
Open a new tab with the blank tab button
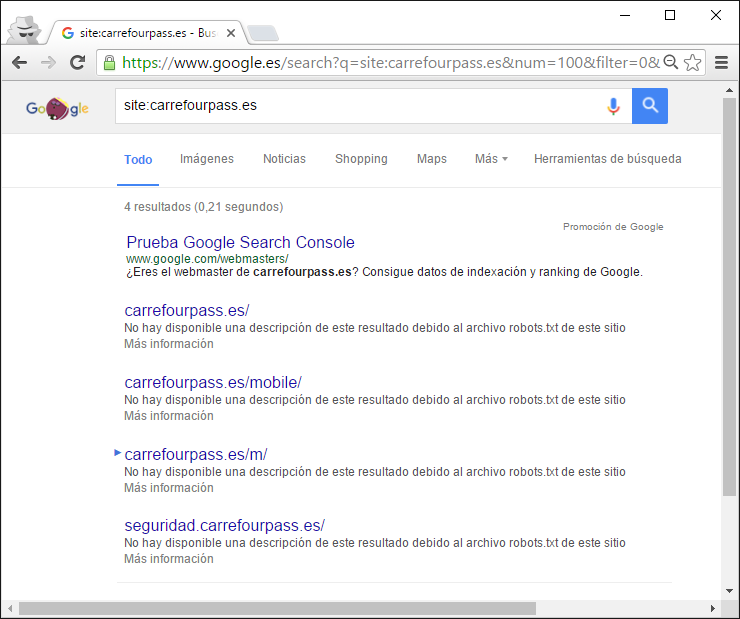(x=263, y=33)
